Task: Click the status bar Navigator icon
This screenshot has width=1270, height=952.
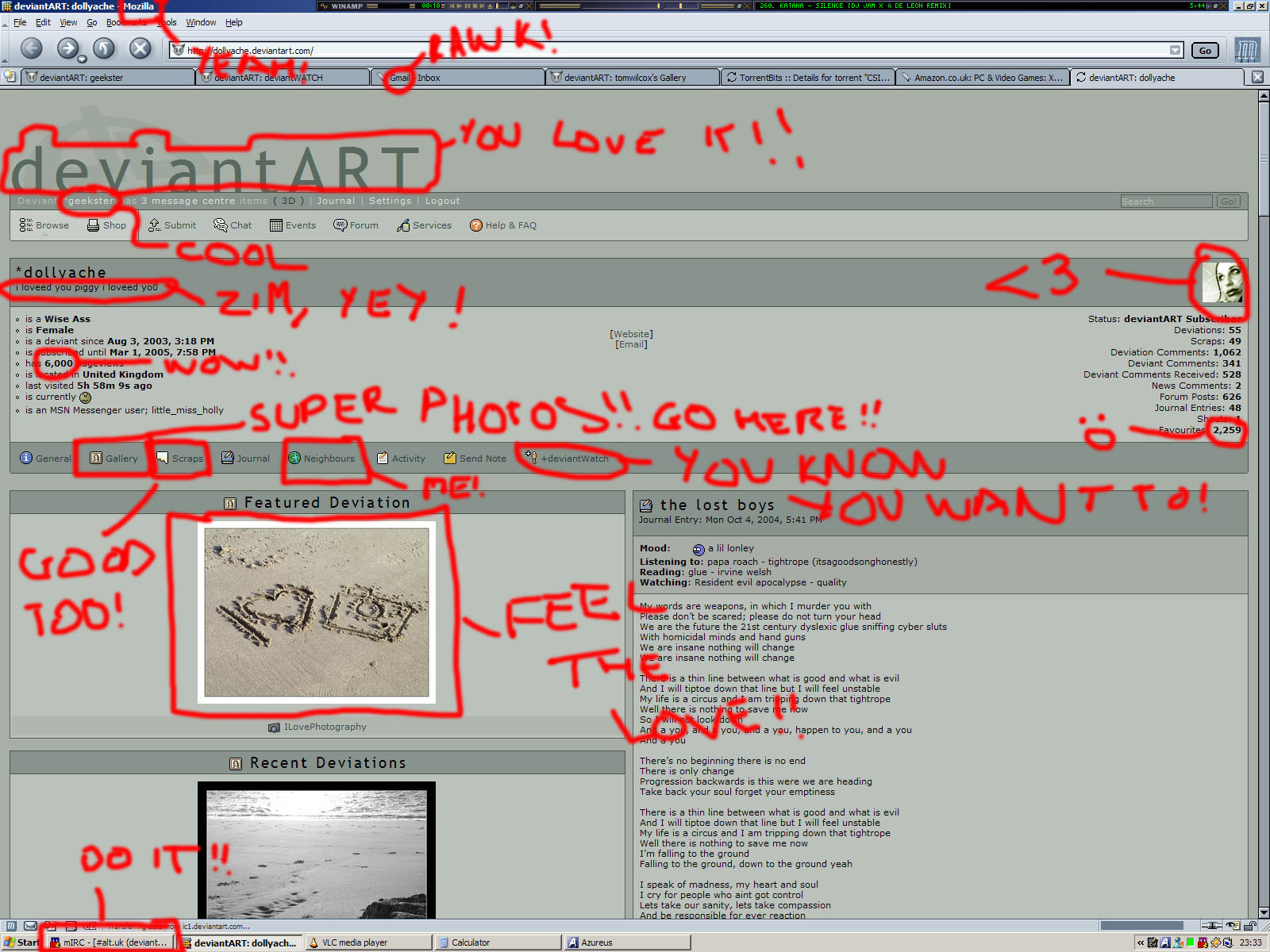Action: click(x=11, y=926)
